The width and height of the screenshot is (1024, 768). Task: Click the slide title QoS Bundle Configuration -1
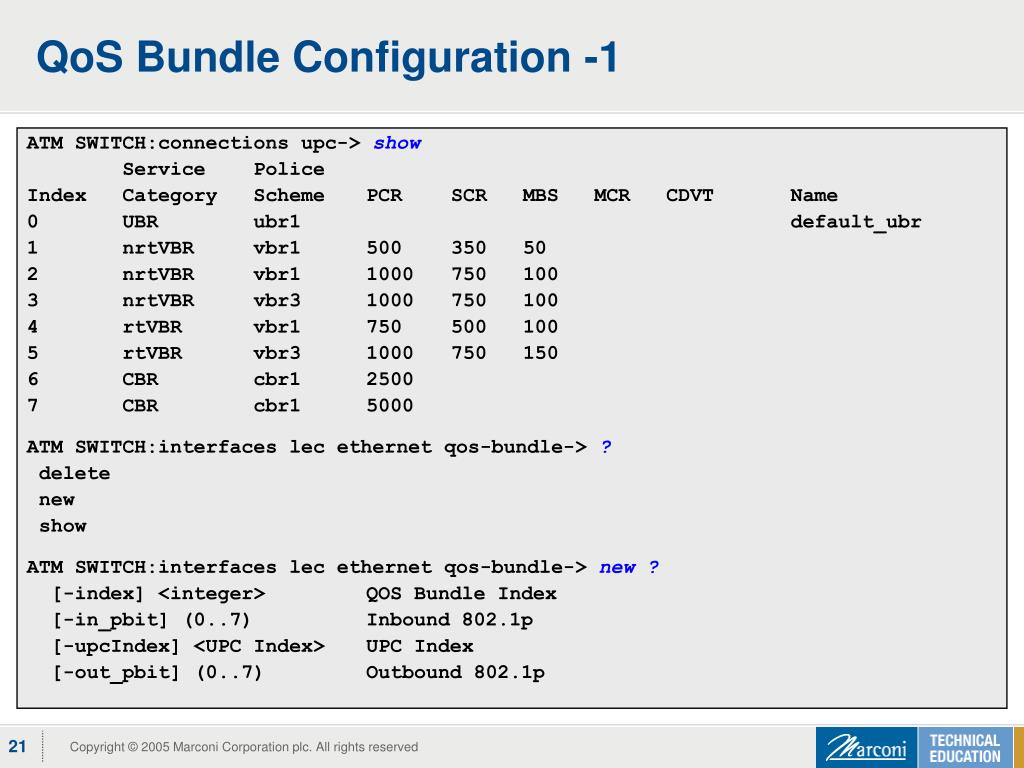pos(327,57)
